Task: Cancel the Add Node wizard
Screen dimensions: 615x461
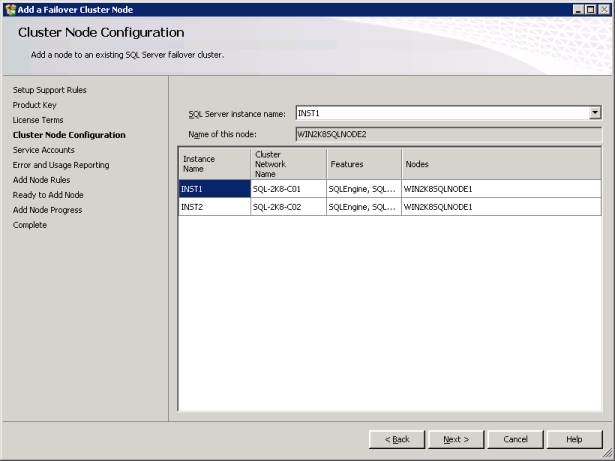Action: [515, 439]
